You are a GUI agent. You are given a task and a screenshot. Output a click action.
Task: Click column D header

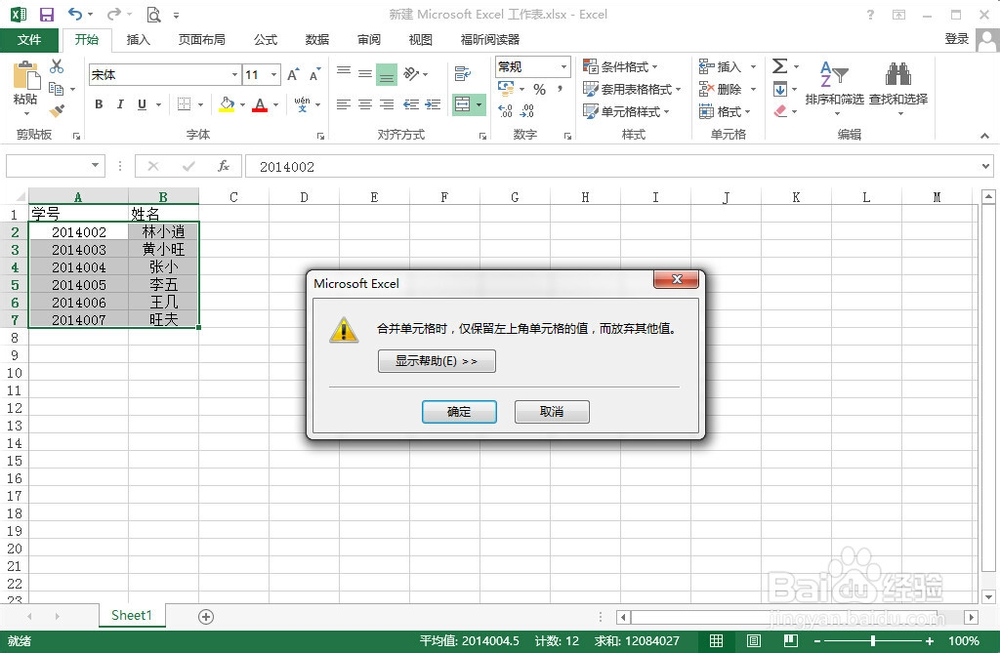pos(304,197)
